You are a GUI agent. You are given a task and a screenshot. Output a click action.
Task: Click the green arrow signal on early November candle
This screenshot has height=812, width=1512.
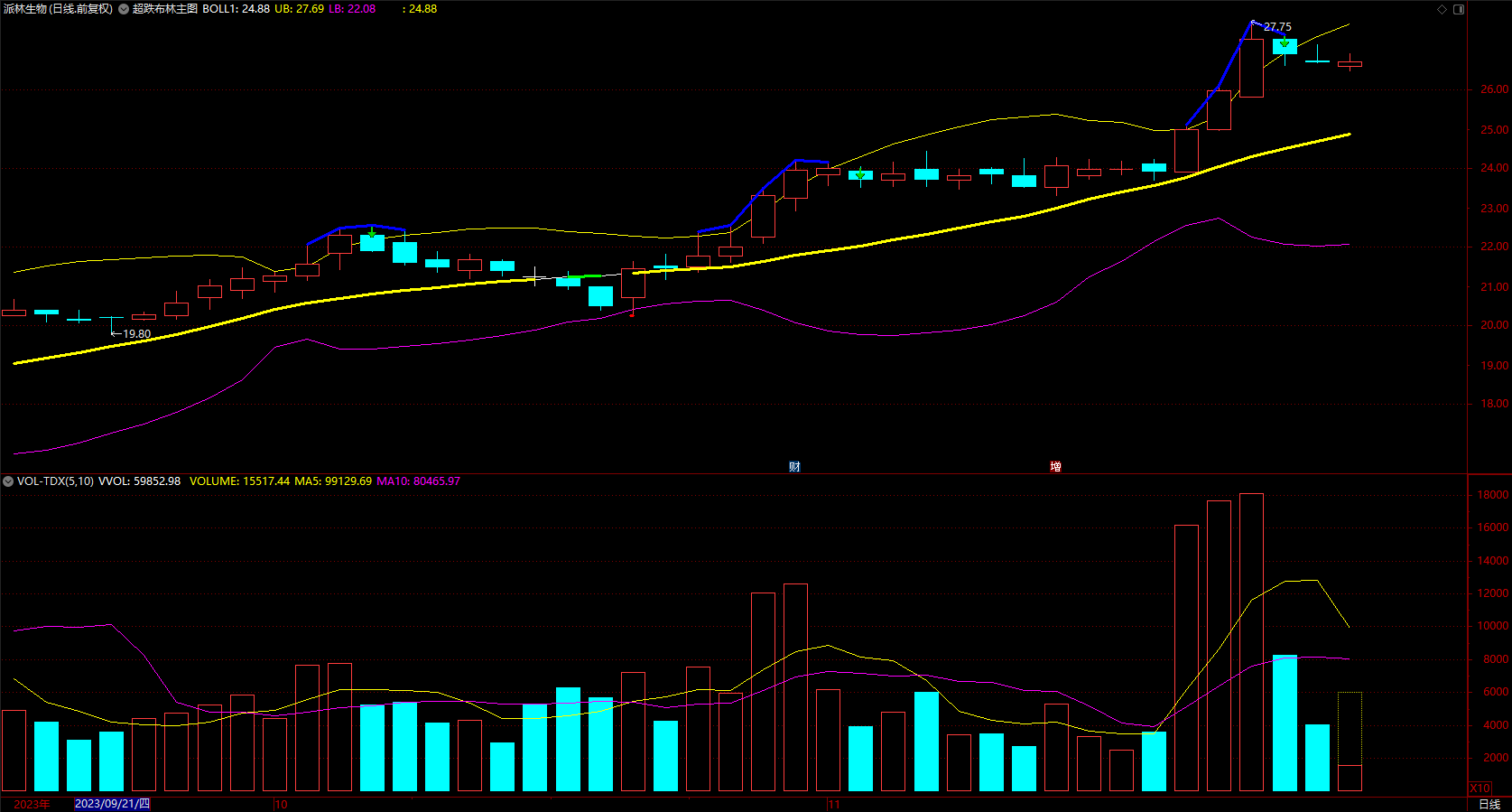(860, 173)
